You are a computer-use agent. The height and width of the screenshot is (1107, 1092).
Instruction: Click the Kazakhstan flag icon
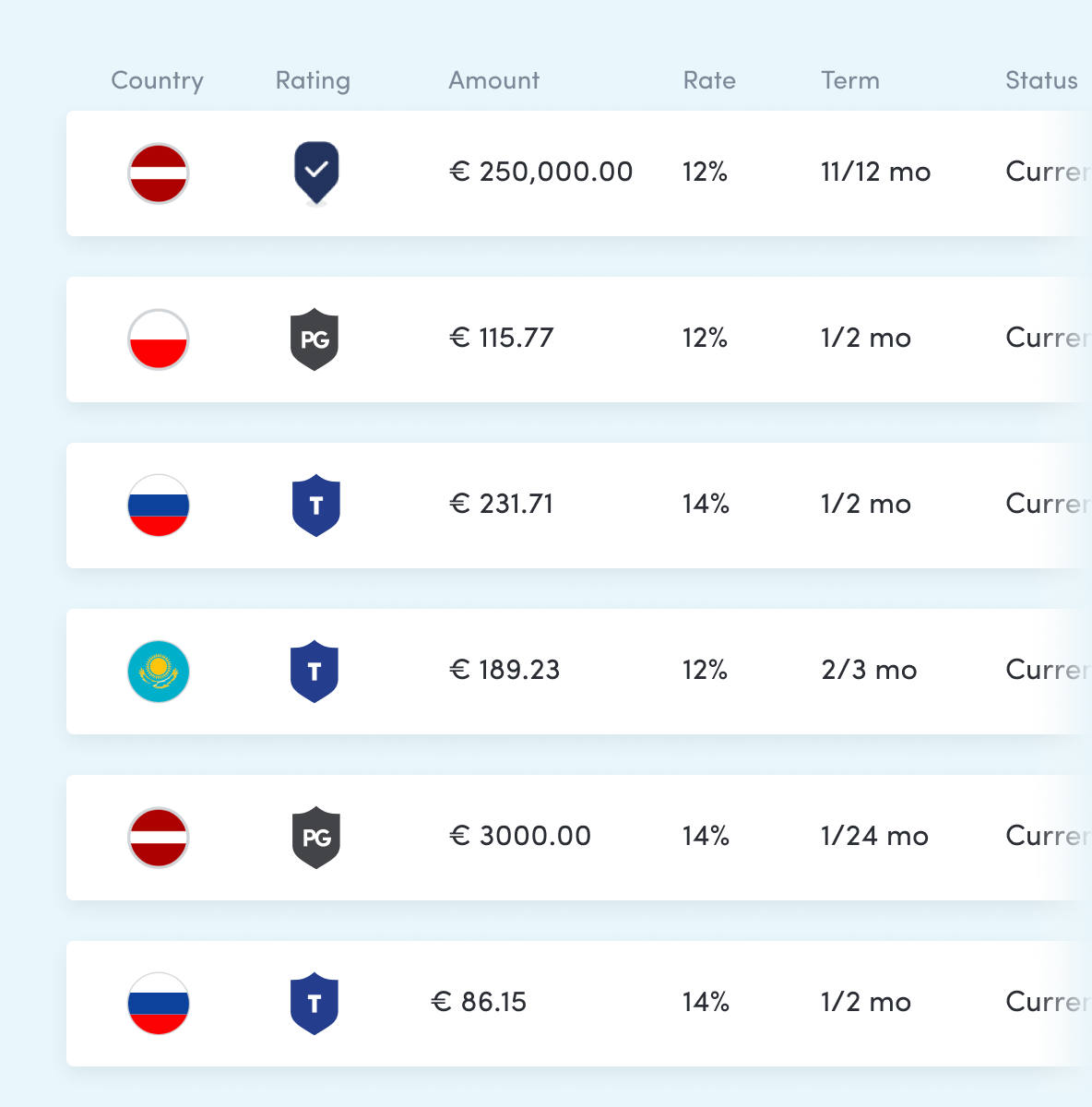point(158,672)
